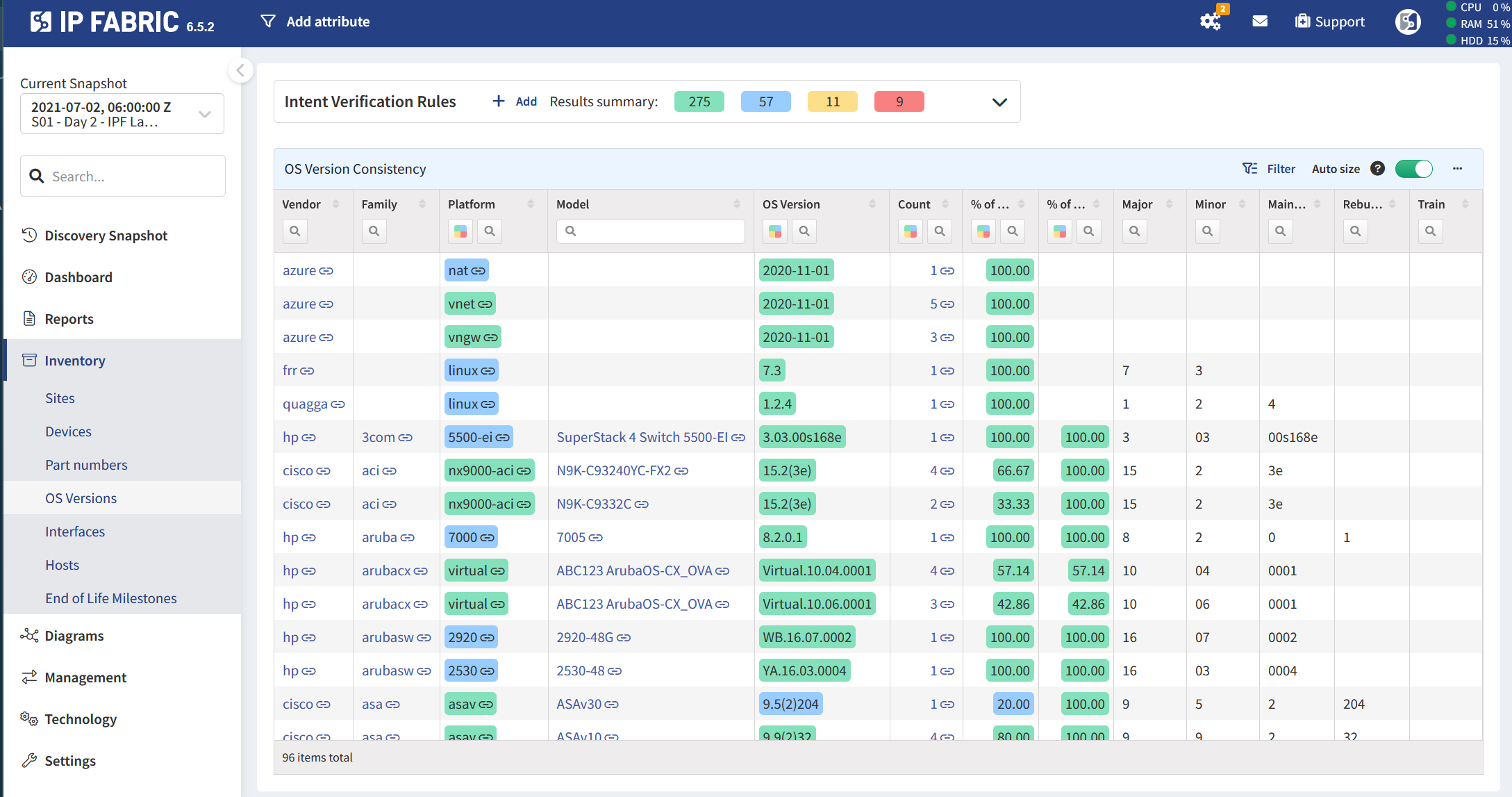Open Devices in the Inventory menu
The image size is (1512, 797).
pyautogui.click(x=68, y=432)
